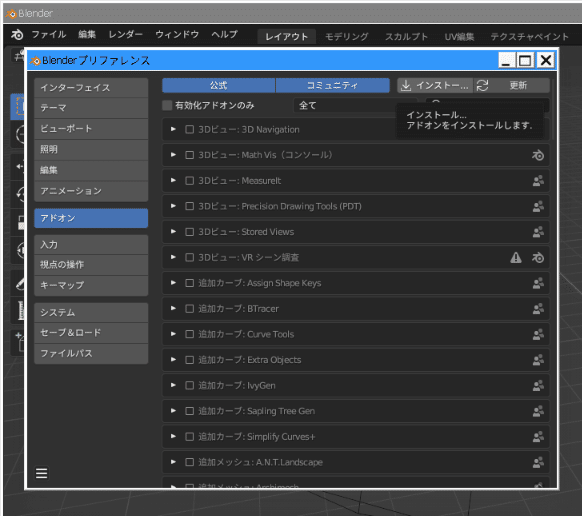Click community icon on Sapling Tree Gen row
This screenshot has width=582, height=516.
coord(538,411)
